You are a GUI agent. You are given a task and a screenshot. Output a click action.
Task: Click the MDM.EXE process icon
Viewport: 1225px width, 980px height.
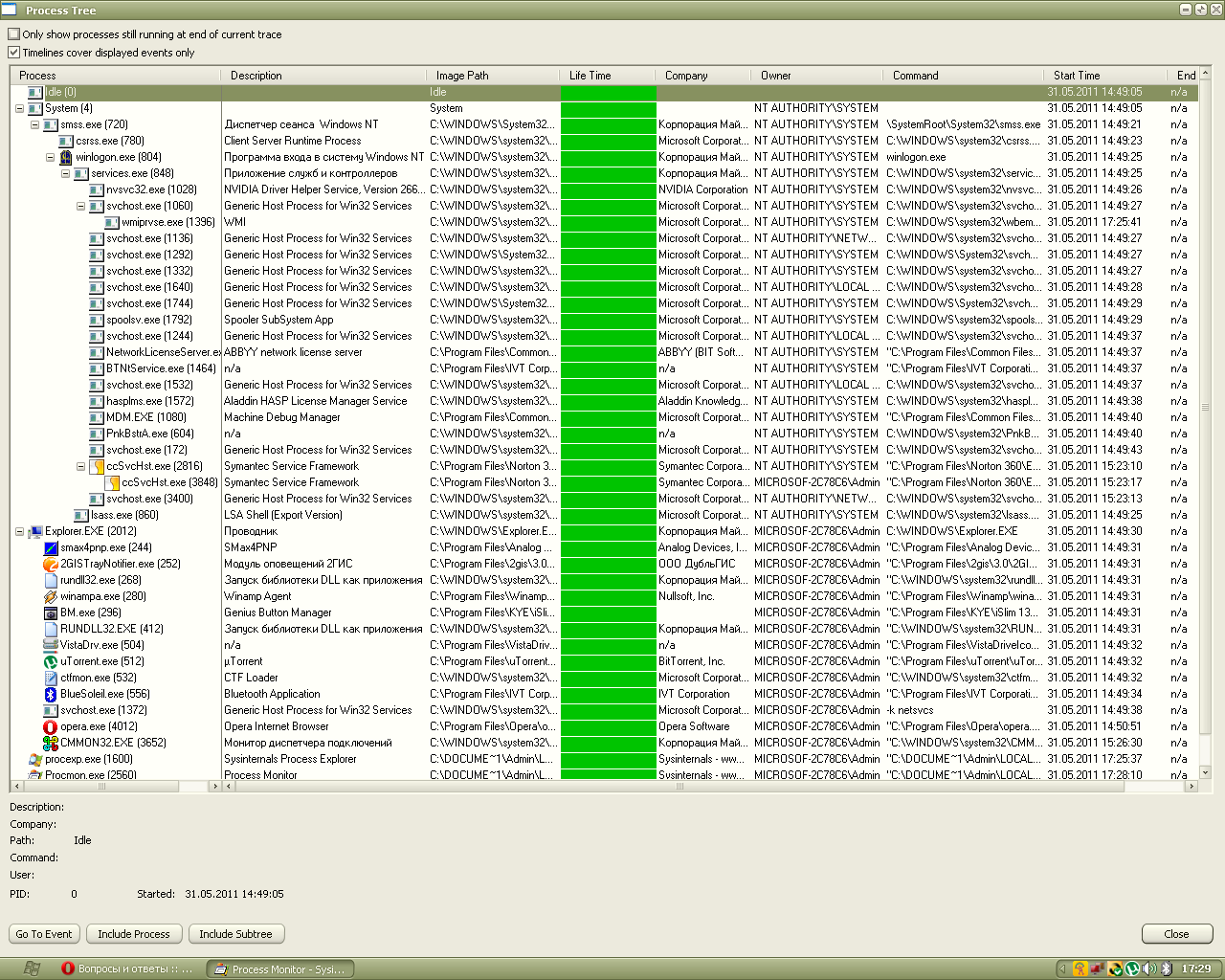tap(97, 417)
